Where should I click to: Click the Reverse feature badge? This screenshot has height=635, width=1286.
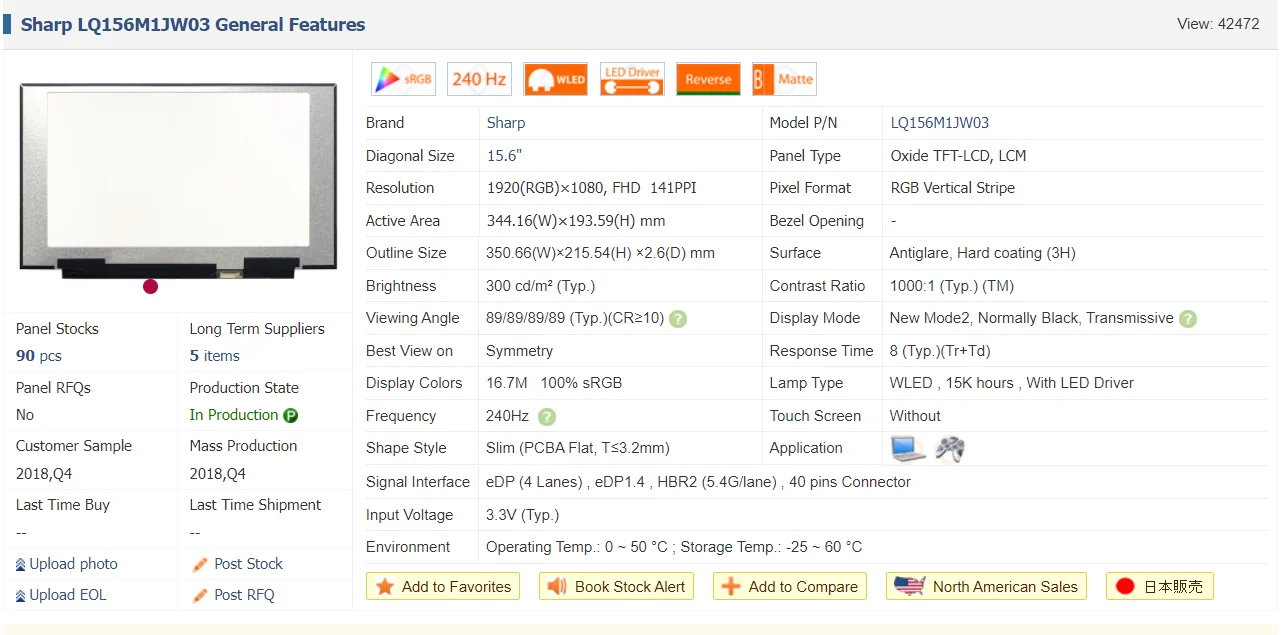point(708,79)
